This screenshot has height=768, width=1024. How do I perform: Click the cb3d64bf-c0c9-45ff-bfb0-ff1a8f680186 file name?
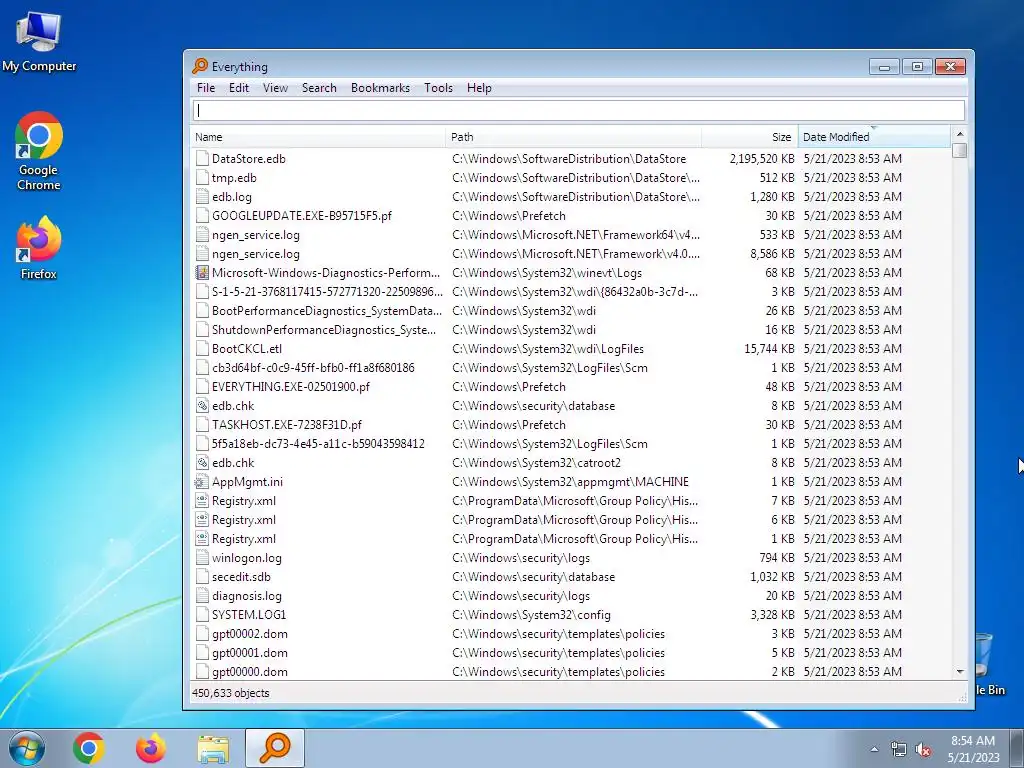click(313, 368)
